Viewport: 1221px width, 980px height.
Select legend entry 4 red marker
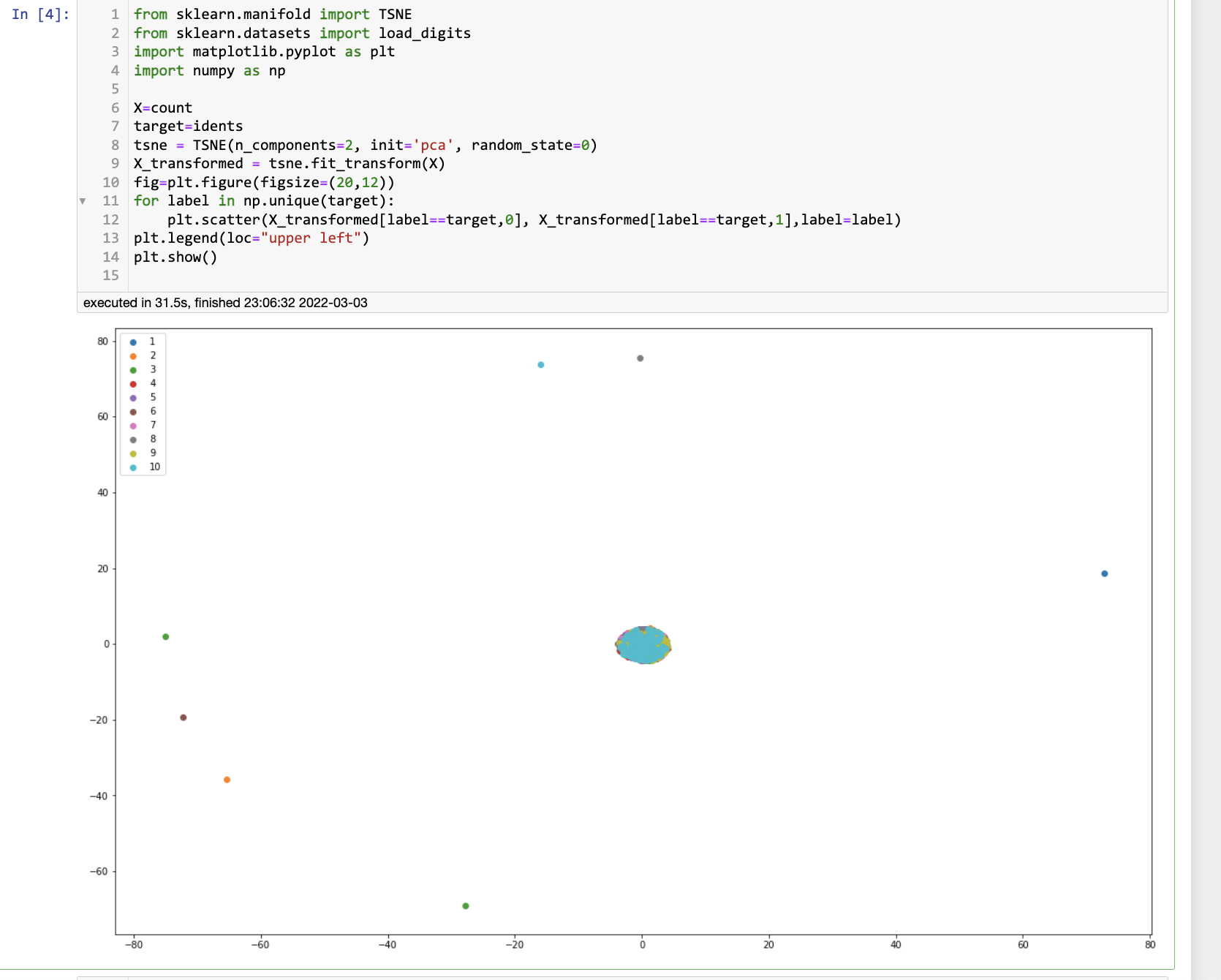133,383
